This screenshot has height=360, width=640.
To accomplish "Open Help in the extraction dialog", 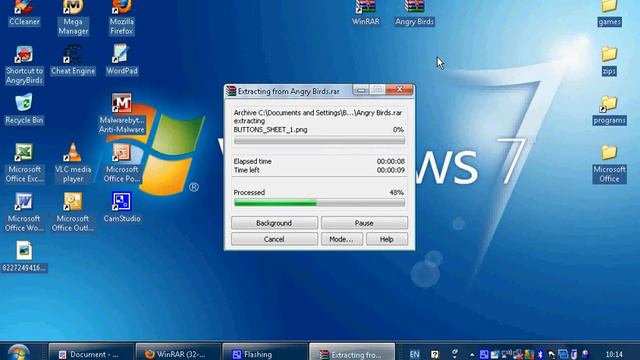I will pos(387,239).
